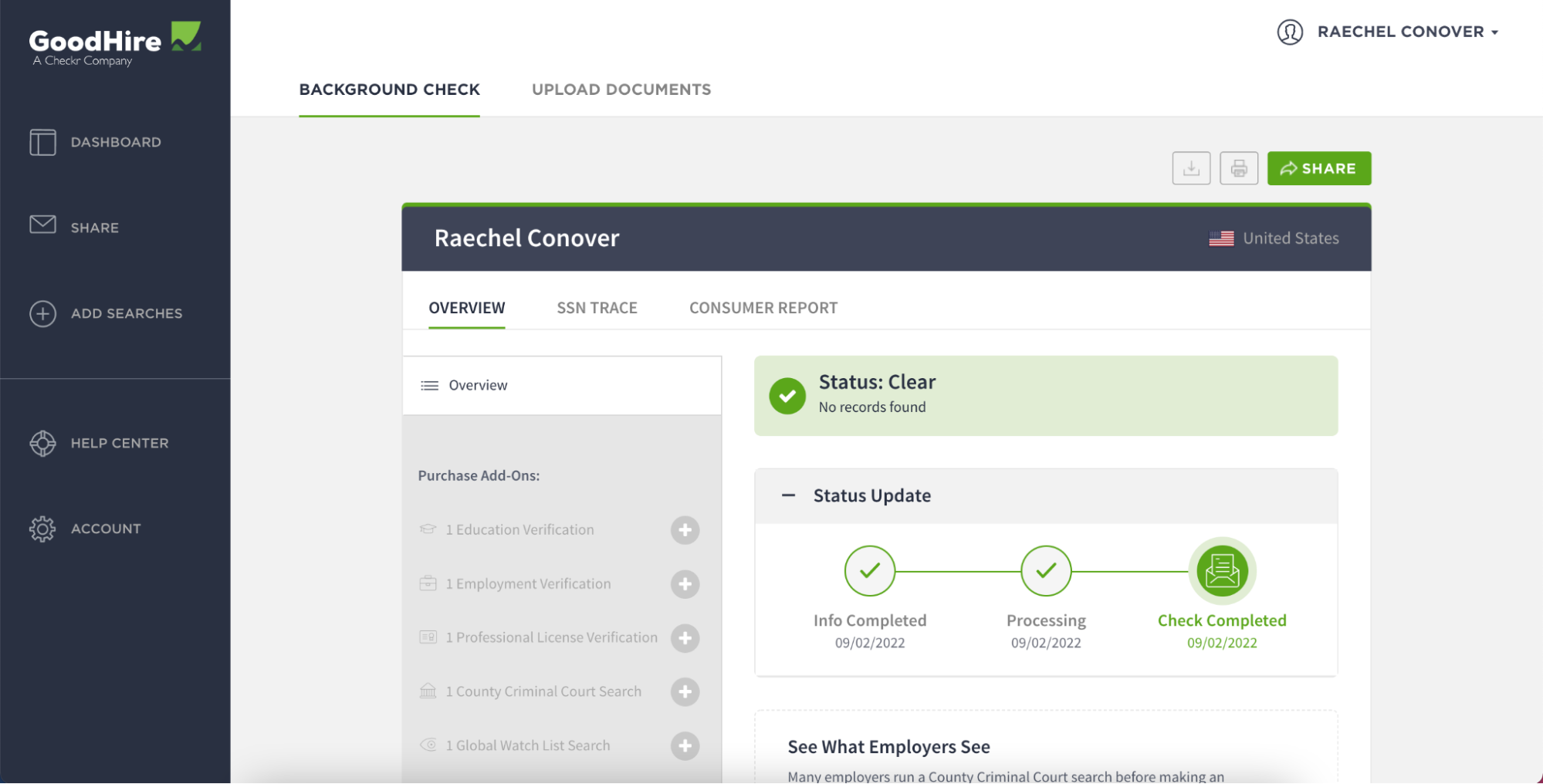1543x784 pixels.
Task: Add the Global Watch List Search add-on
Action: click(x=684, y=745)
